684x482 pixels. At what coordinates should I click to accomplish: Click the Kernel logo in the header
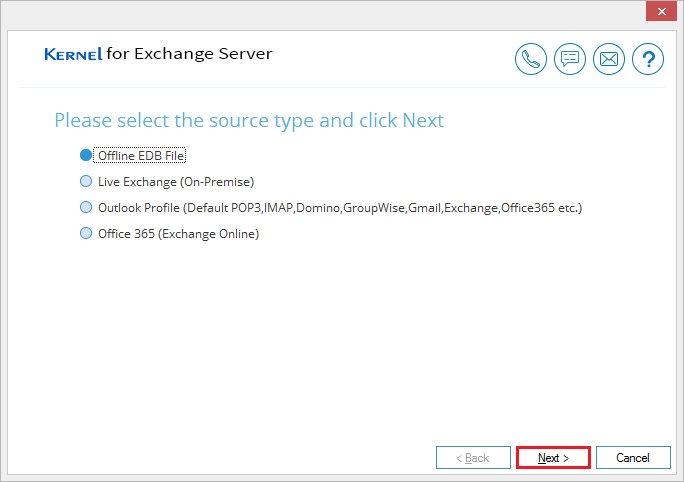click(73, 54)
